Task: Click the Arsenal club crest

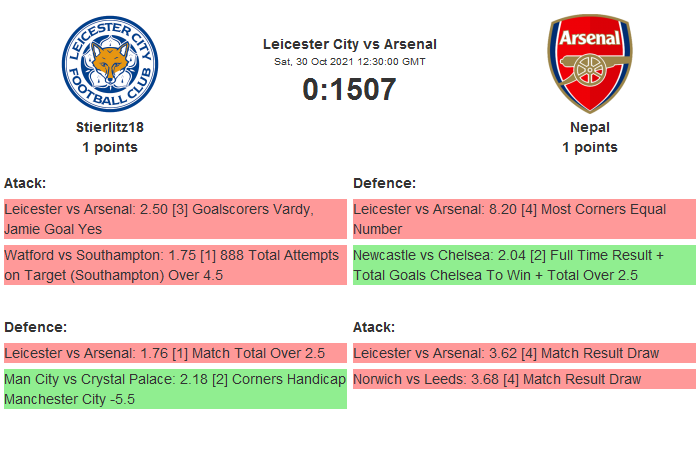Action: point(589,64)
